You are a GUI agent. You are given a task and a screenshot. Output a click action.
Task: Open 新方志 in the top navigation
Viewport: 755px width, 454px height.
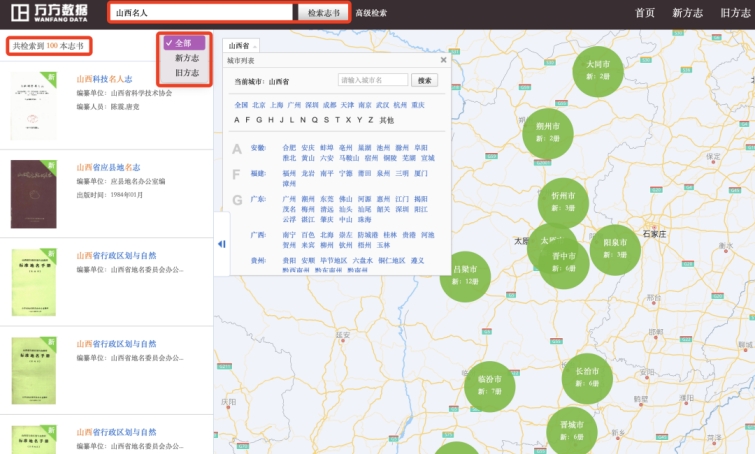(687, 13)
